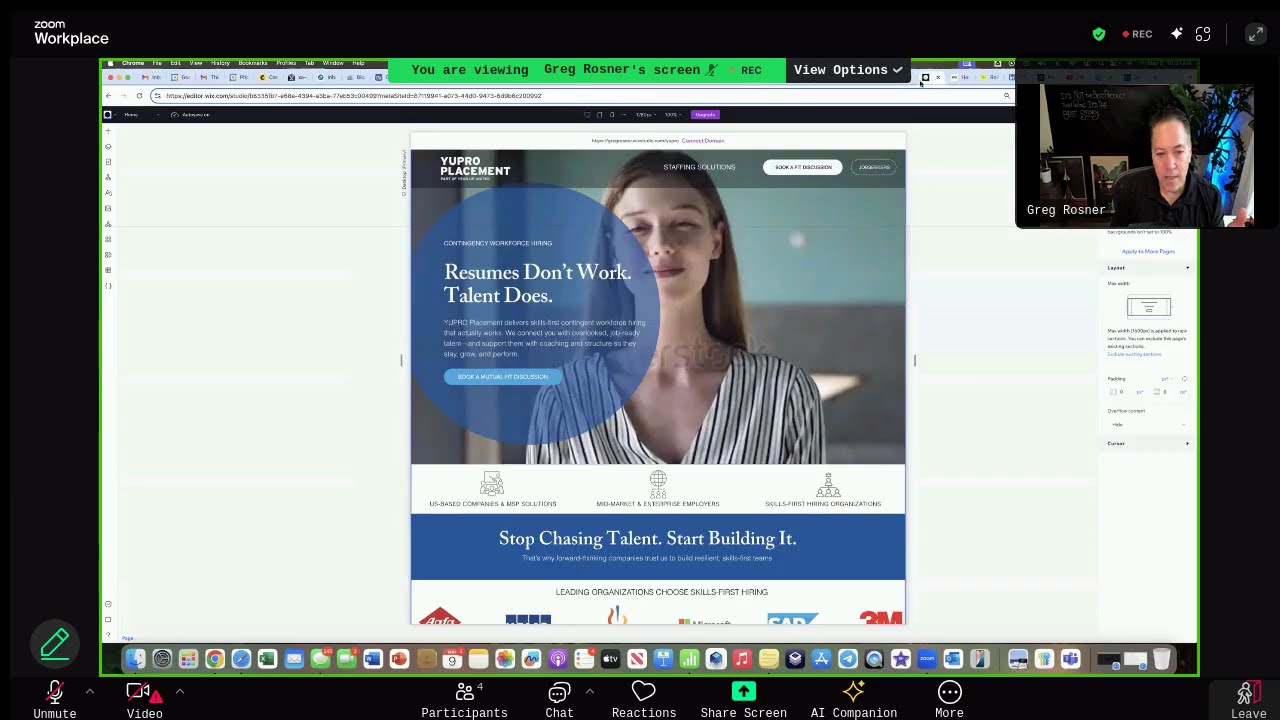The width and height of the screenshot is (1280, 720).
Task: Expand video options arrow next to Video
Action: (x=180, y=691)
